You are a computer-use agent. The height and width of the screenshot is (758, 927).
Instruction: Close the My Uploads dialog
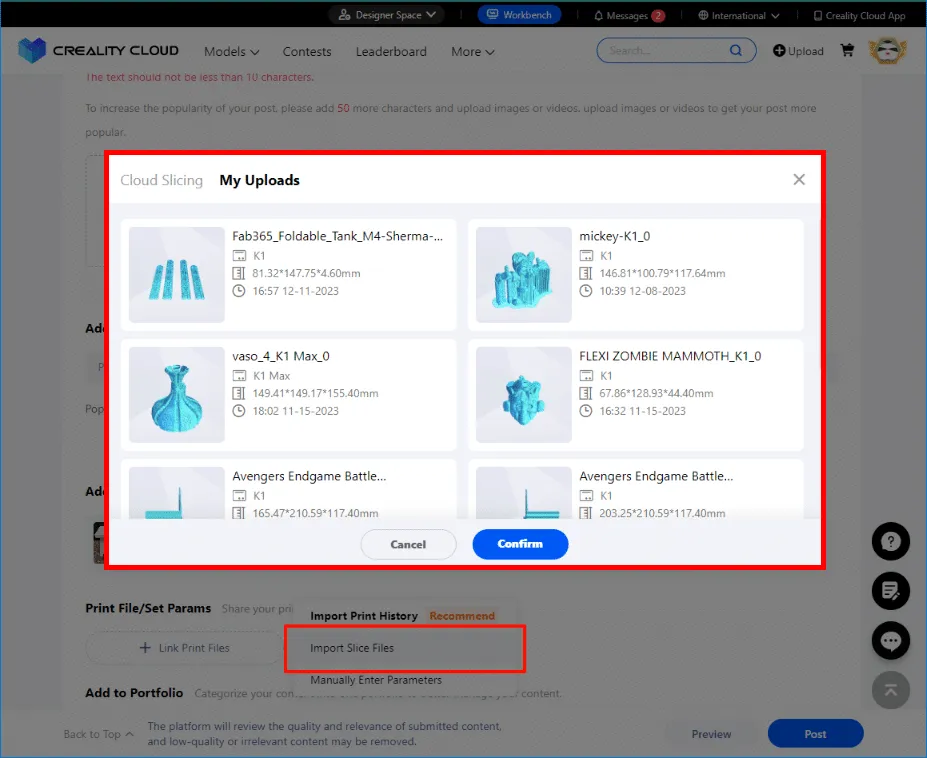798,180
